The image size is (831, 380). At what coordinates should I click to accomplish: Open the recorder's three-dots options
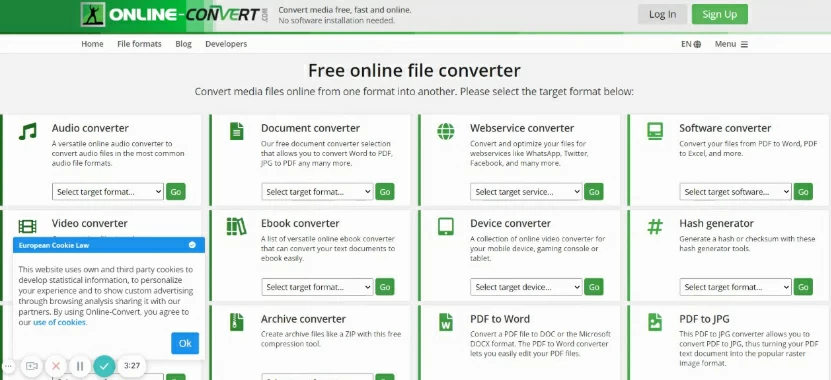pyautogui.click(x=8, y=366)
